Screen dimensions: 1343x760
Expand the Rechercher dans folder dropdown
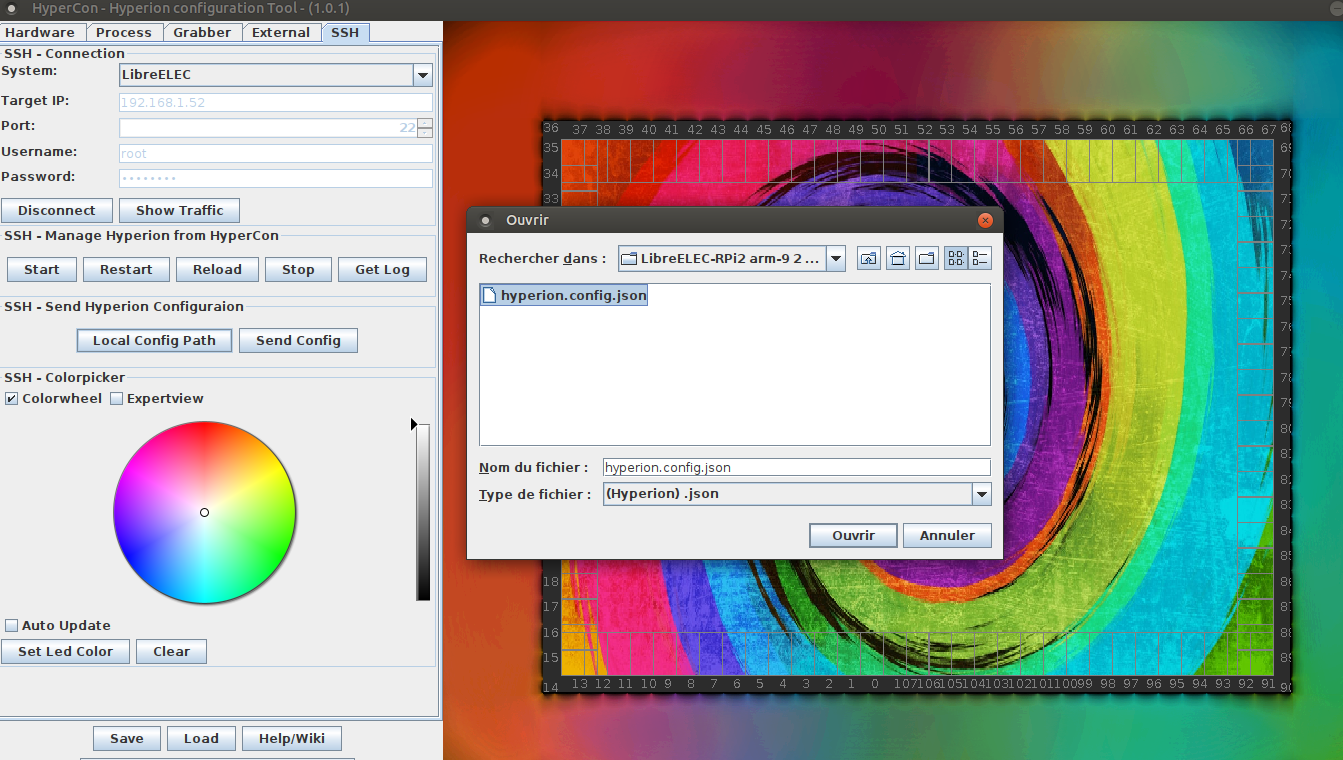pos(836,259)
